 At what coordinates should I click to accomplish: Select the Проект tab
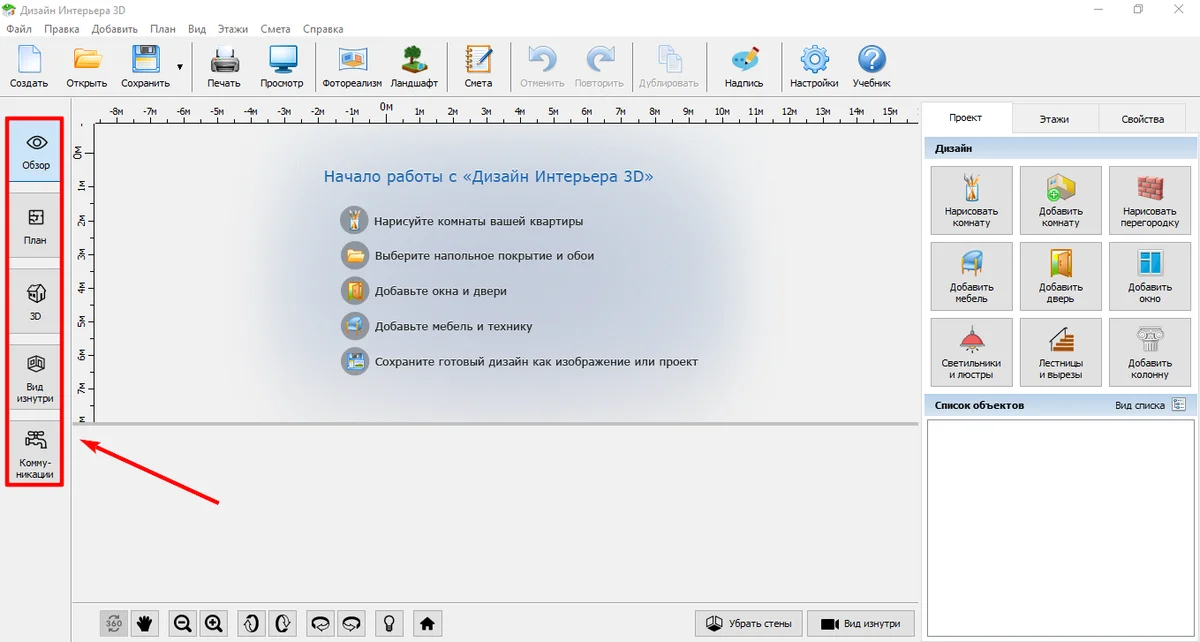[966, 118]
